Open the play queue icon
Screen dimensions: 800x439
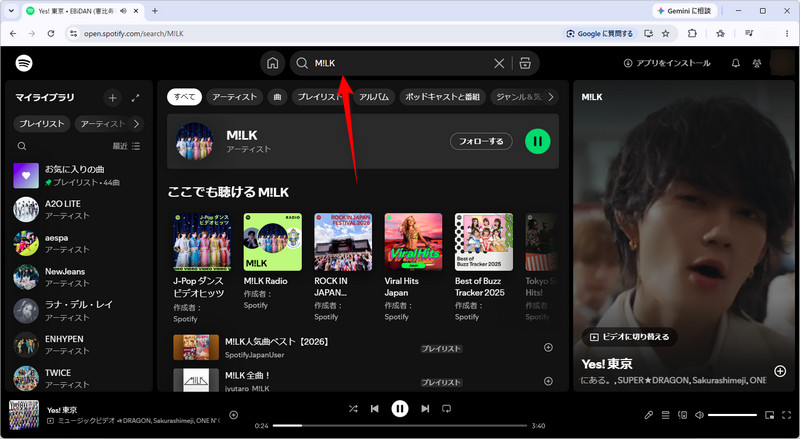[665, 415]
